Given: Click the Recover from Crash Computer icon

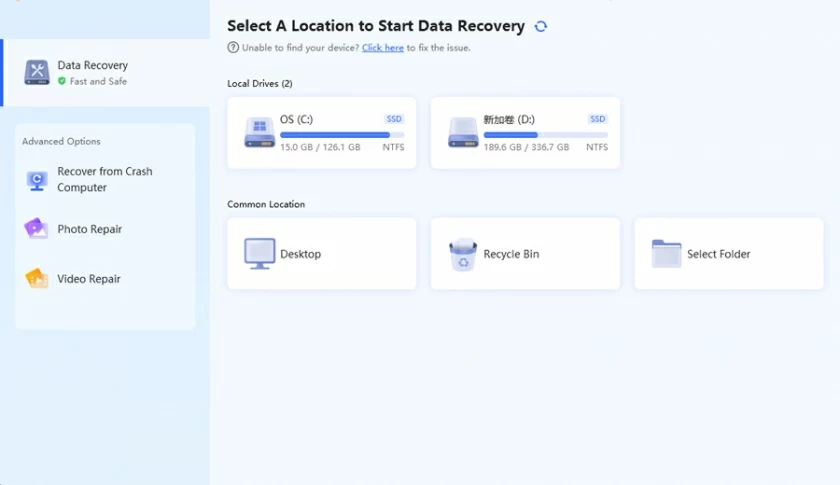Looking at the screenshot, I should coord(36,181).
